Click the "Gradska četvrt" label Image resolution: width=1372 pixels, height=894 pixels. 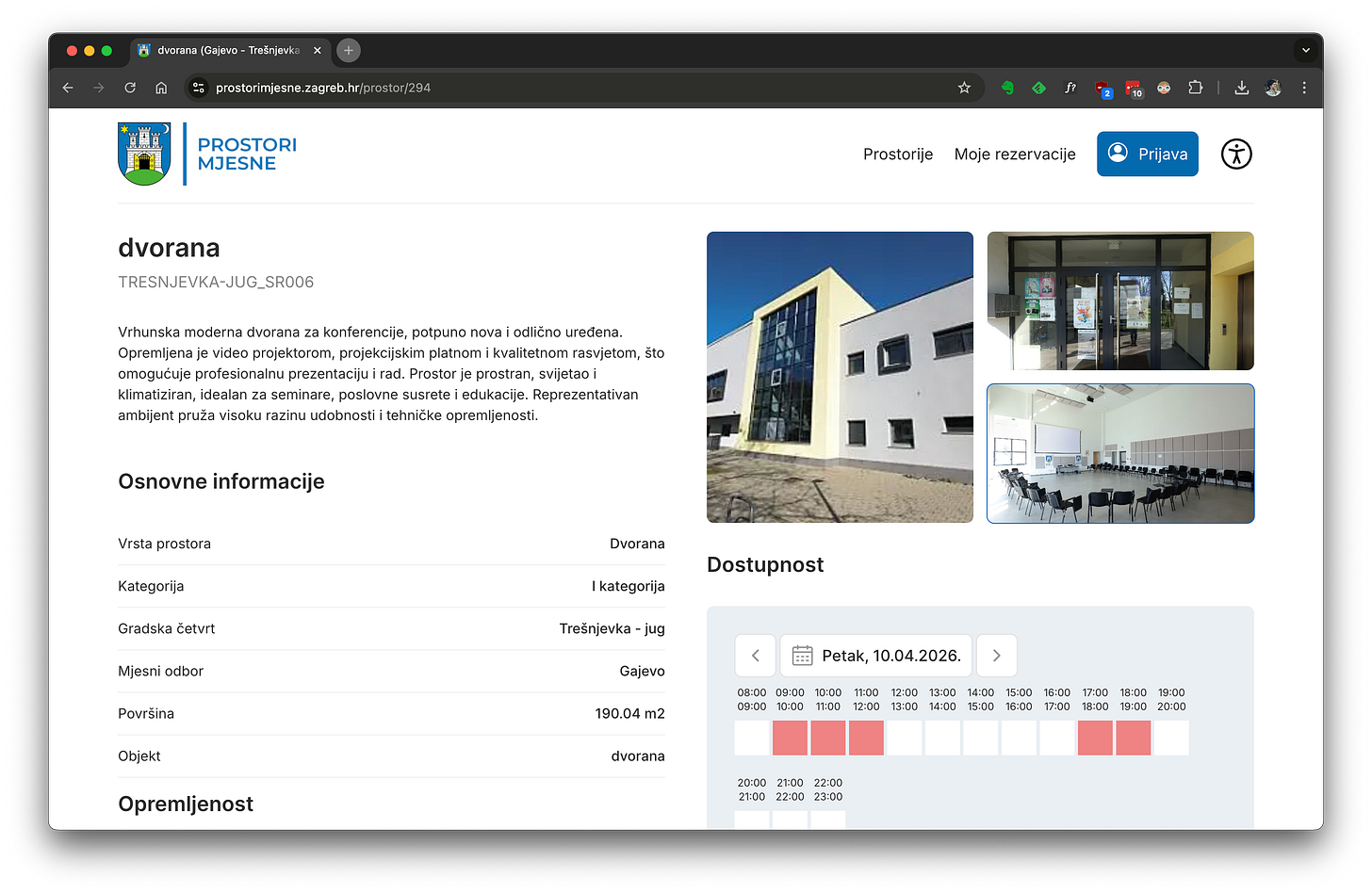pos(167,628)
